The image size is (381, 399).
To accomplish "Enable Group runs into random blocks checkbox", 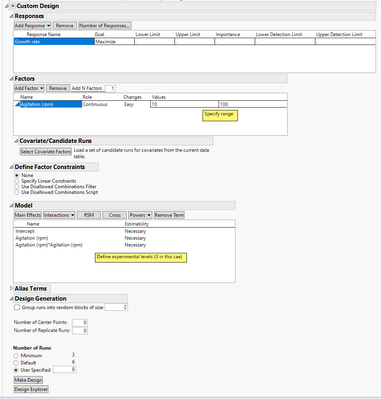I will tap(17, 307).
